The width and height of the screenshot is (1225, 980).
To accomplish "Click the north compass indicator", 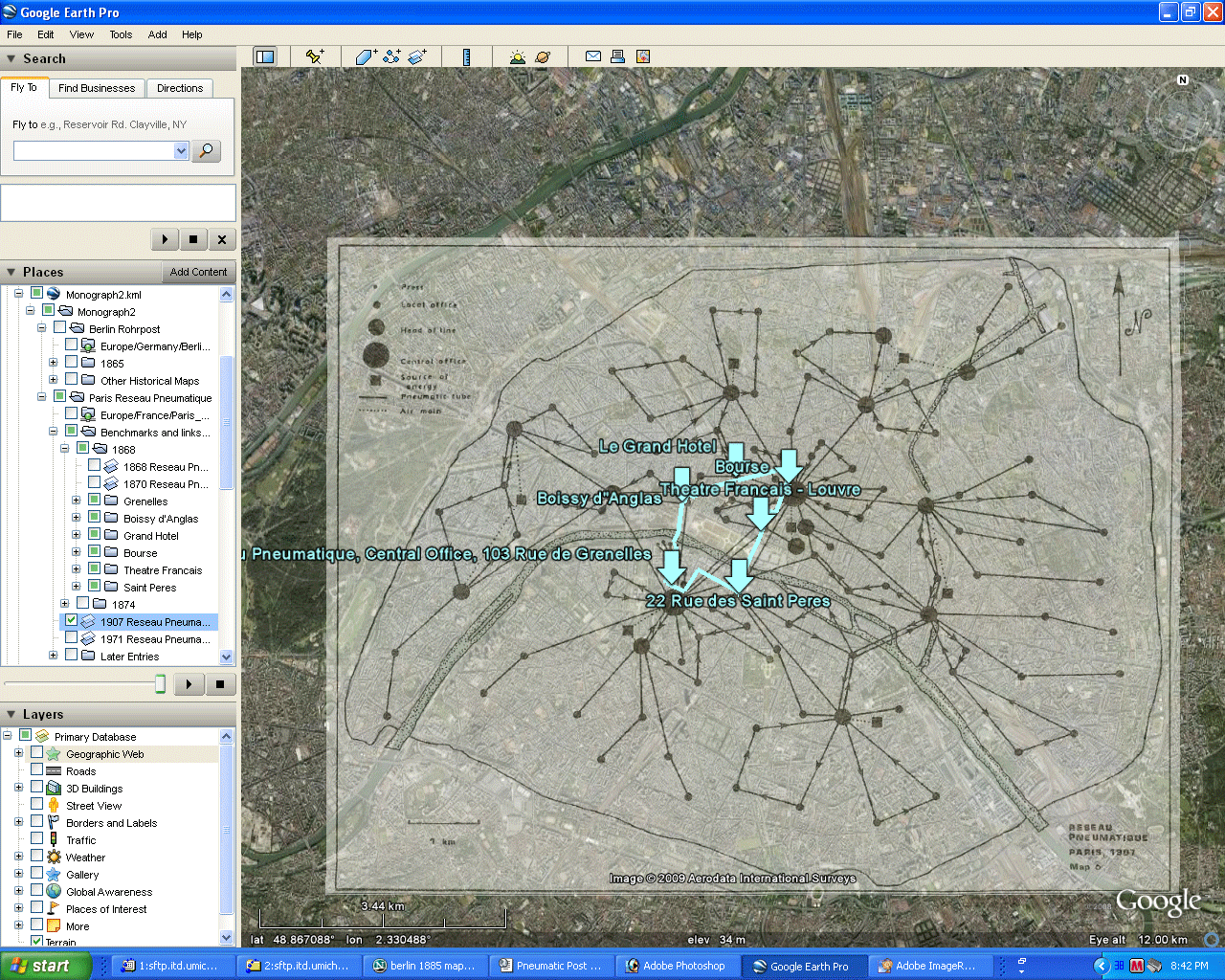I will (x=1183, y=80).
